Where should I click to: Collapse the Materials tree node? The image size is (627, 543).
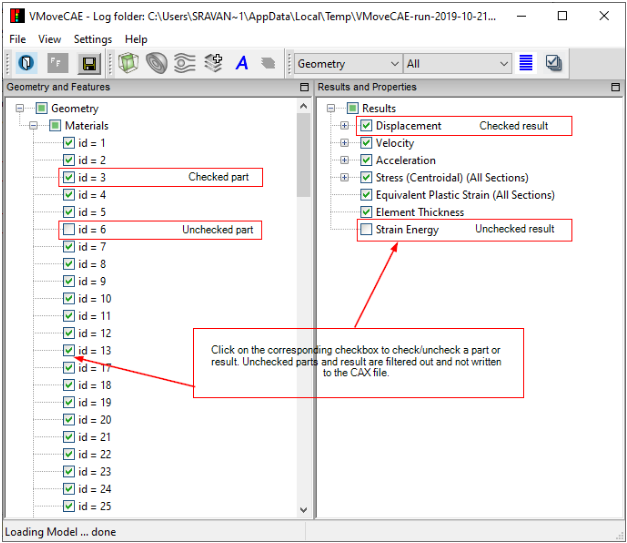click(x=34, y=126)
